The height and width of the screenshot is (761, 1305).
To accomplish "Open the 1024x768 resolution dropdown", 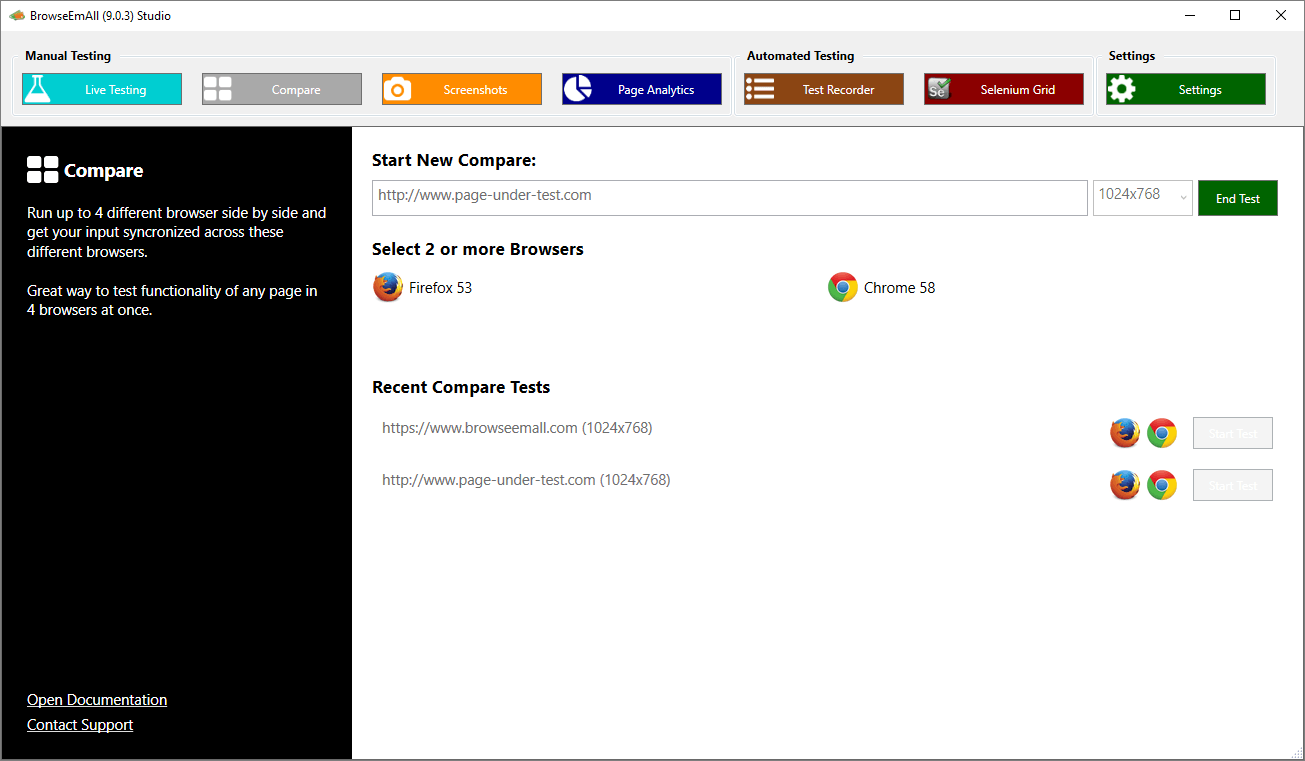I will click(1142, 197).
